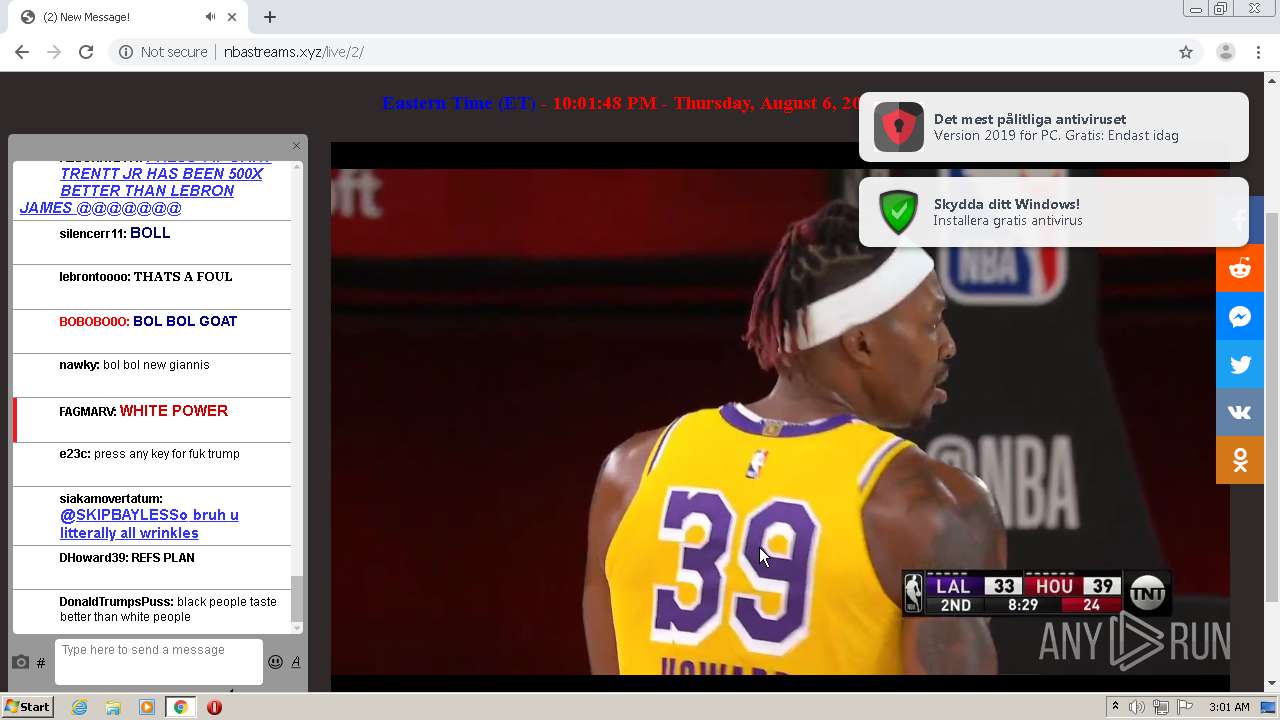
Task: Open Windows Explorer from the taskbar
Action: [113, 707]
